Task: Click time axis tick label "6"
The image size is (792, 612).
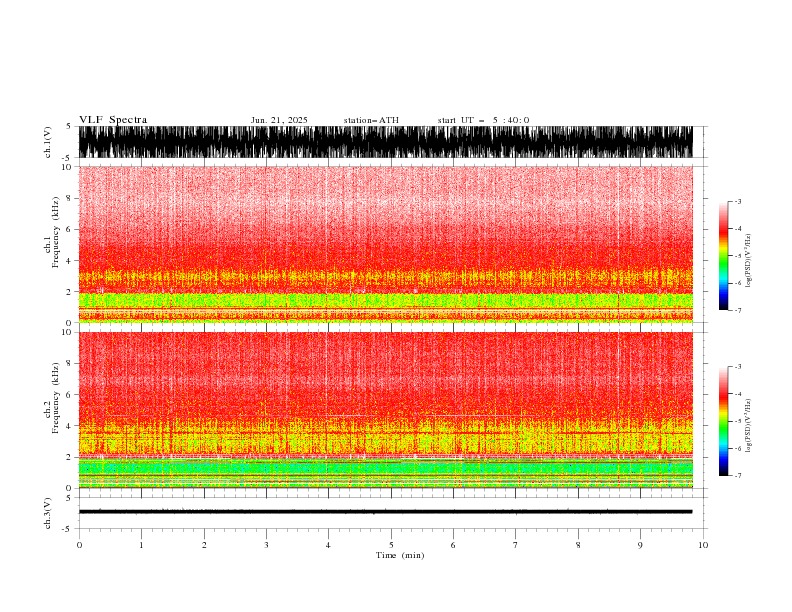Action: click(453, 545)
